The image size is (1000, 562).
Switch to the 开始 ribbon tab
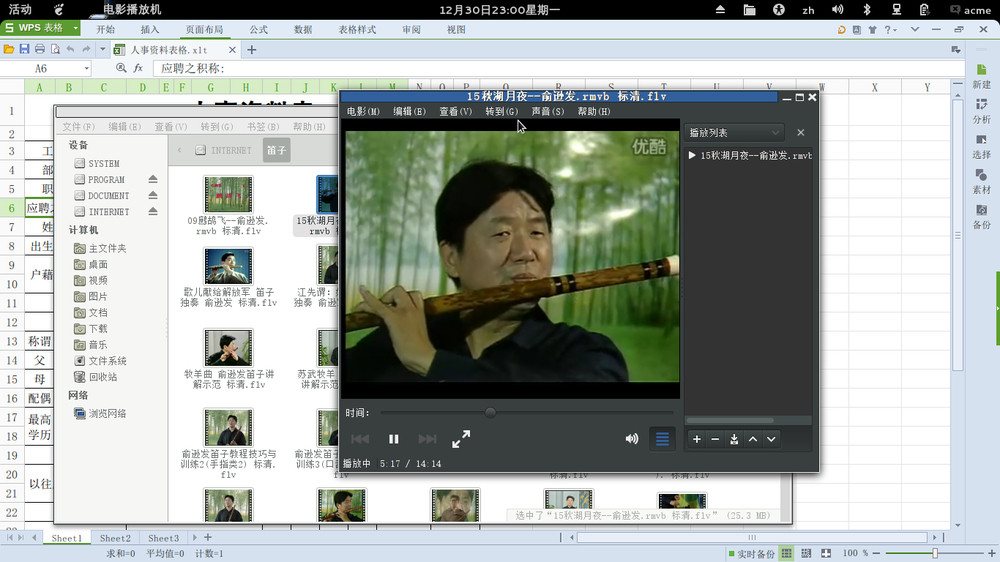click(106, 29)
